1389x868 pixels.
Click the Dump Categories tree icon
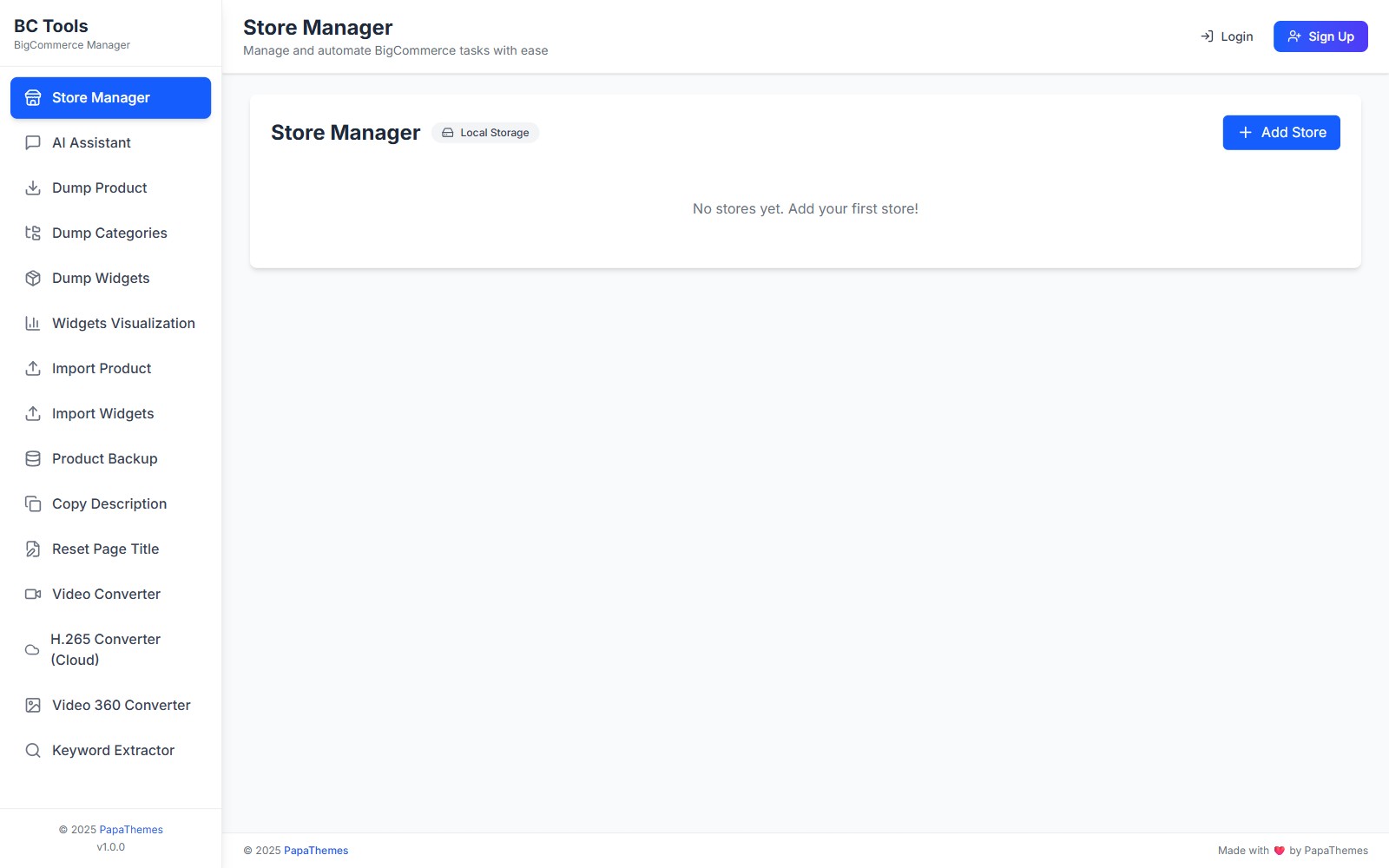pyautogui.click(x=33, y=233)
